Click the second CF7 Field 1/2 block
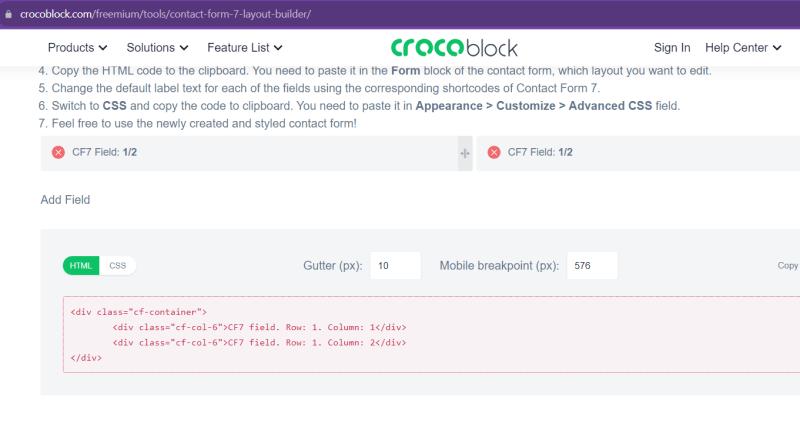800x430 pixels. 638,153
